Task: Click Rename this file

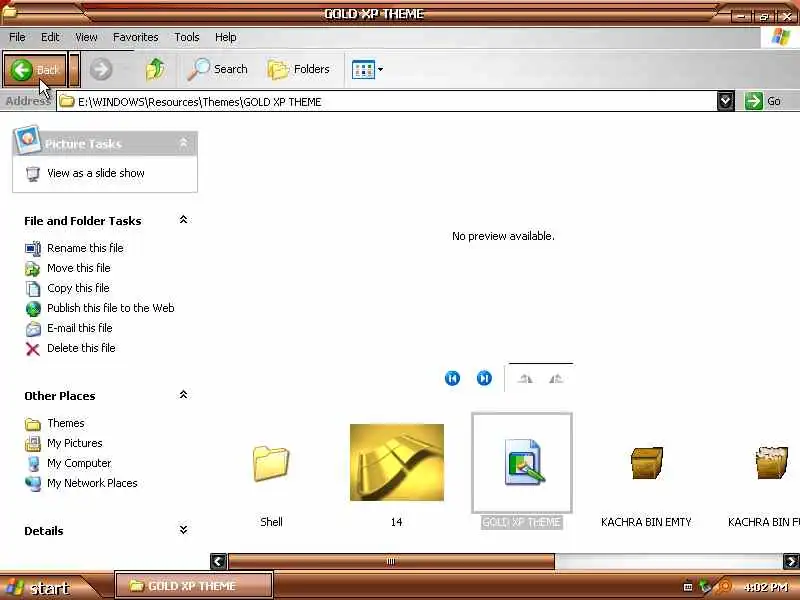Action: click(x=85, y=248)
